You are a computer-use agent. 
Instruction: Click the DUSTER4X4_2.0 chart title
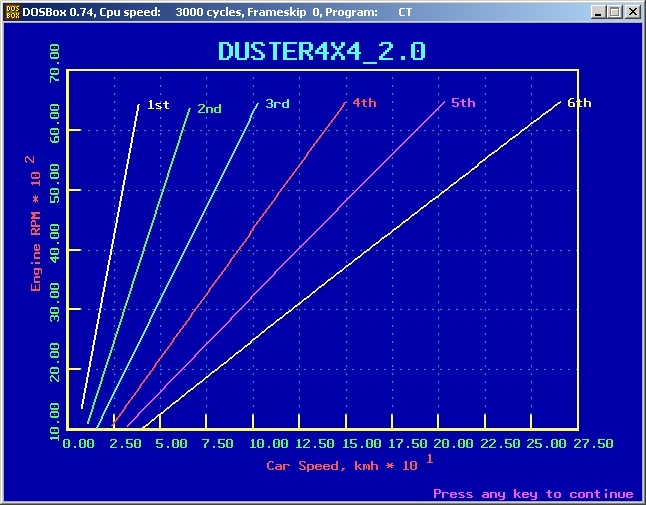pos(322,52)
